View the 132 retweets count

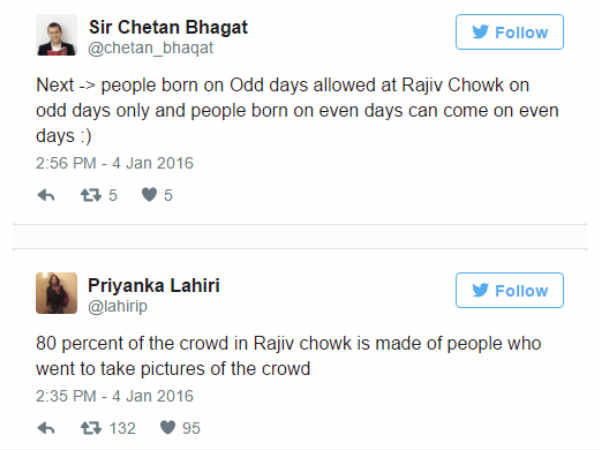(122, 428)
